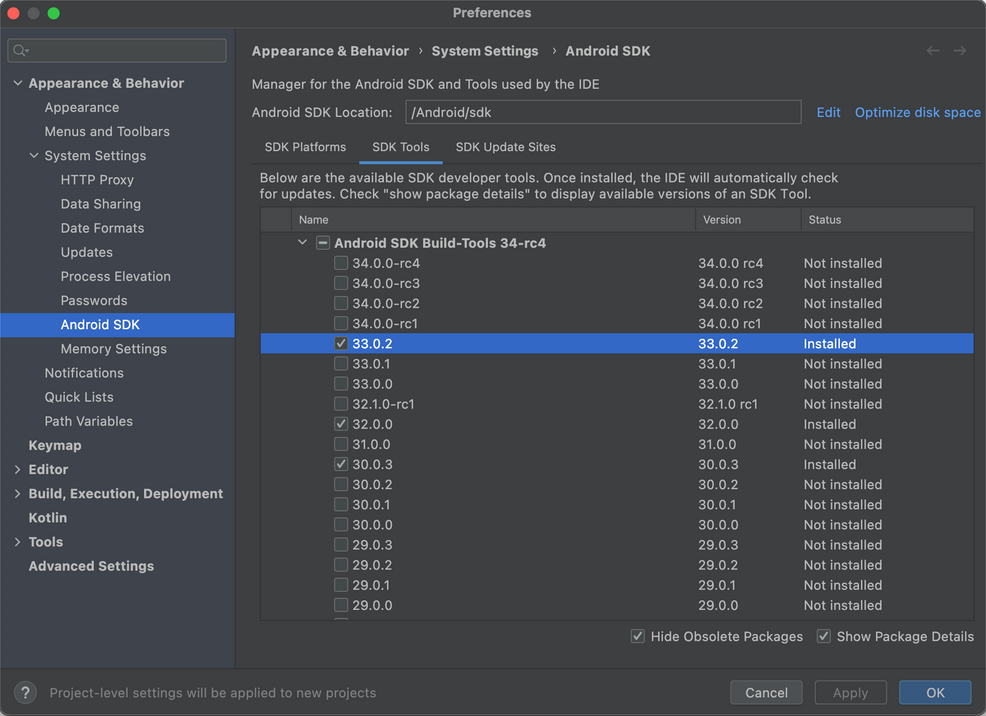
Task: Open Date Formats settings
Action: [102, 228]
